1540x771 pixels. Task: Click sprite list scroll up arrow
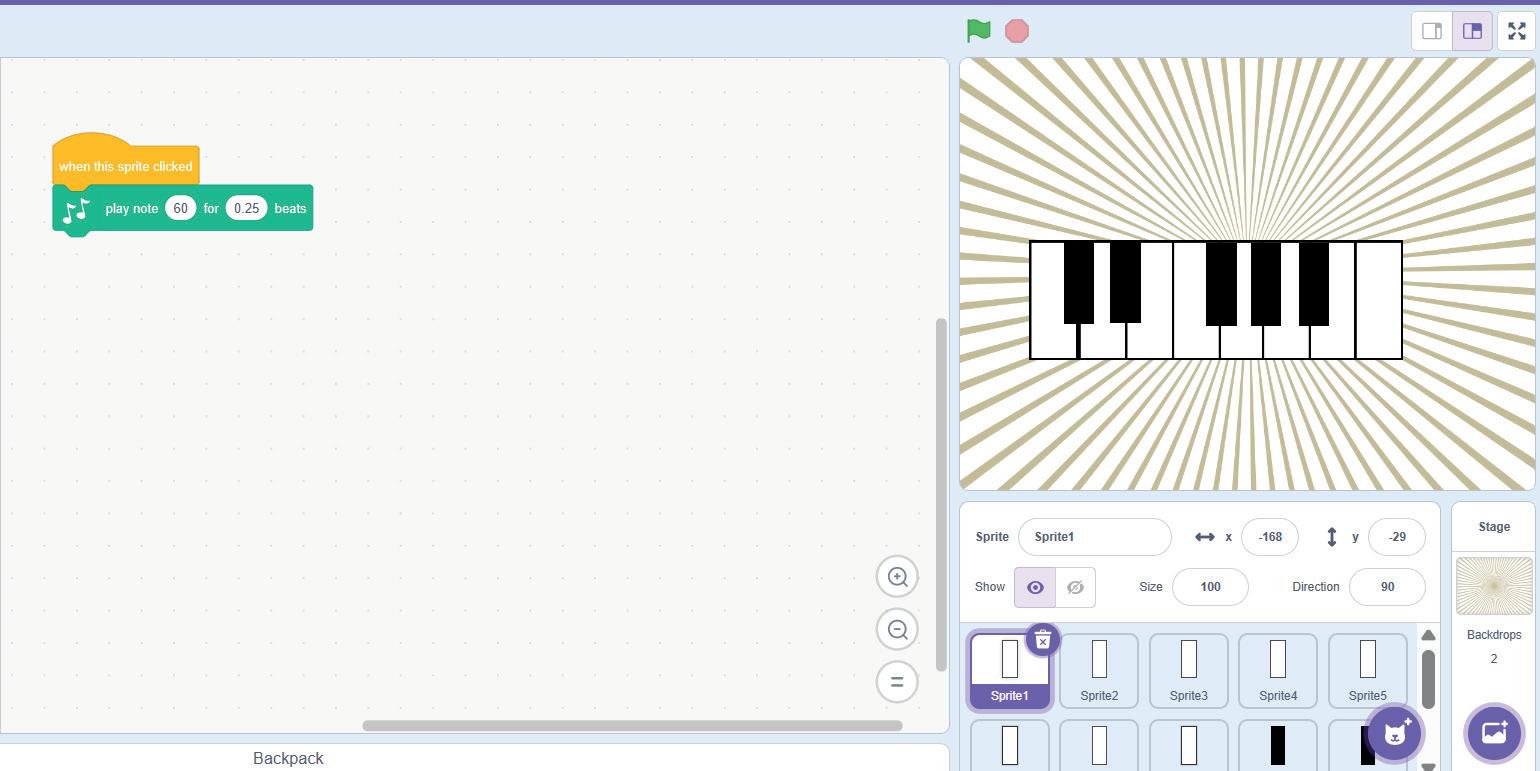click(x=1428, y=636)
